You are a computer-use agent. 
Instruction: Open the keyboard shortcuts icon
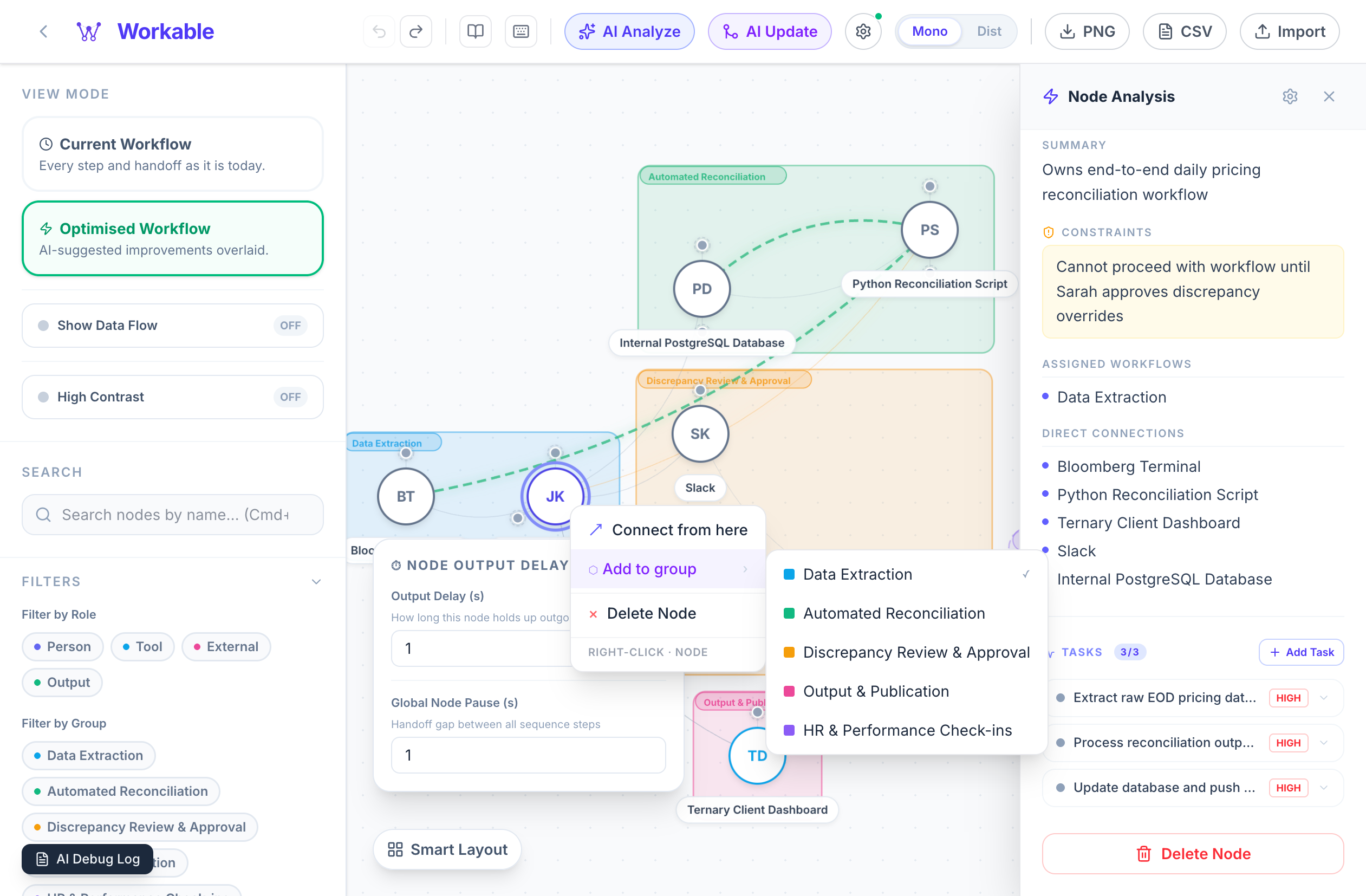521,31
